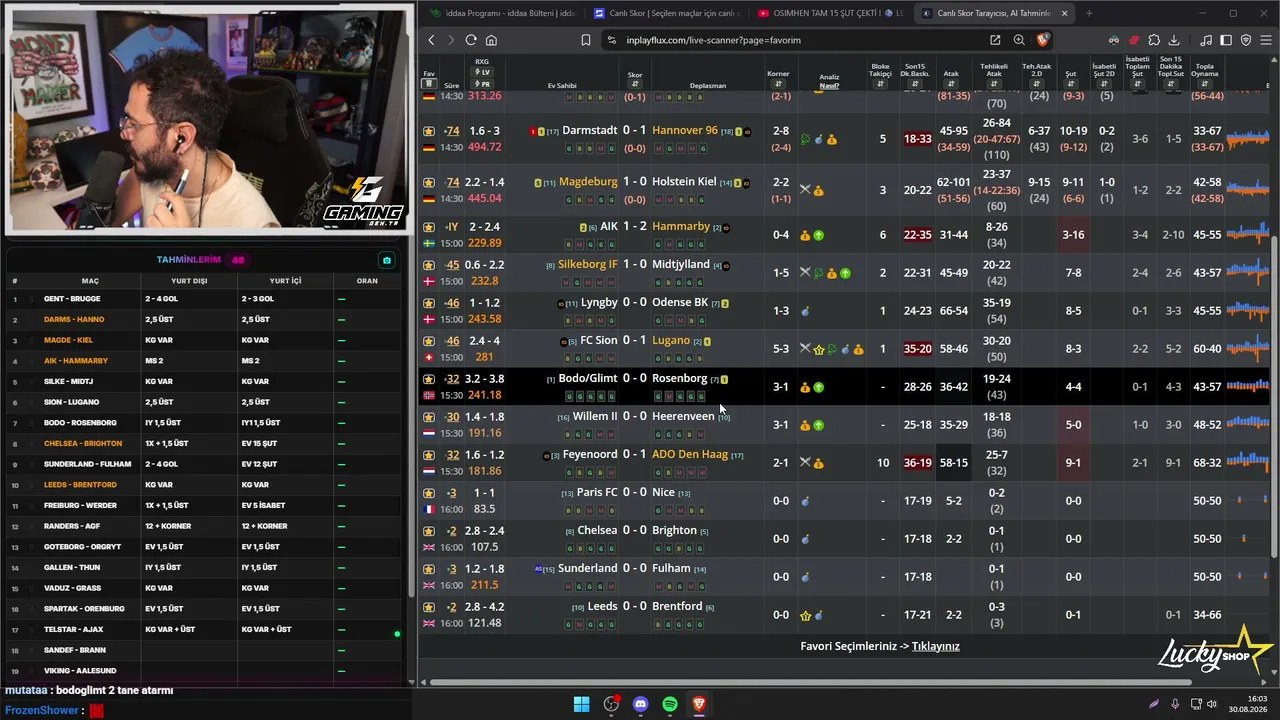Click the Feyenoord row momentum chart
This screenshot has width=1280, height=720.
click(x=1247, y=463)
